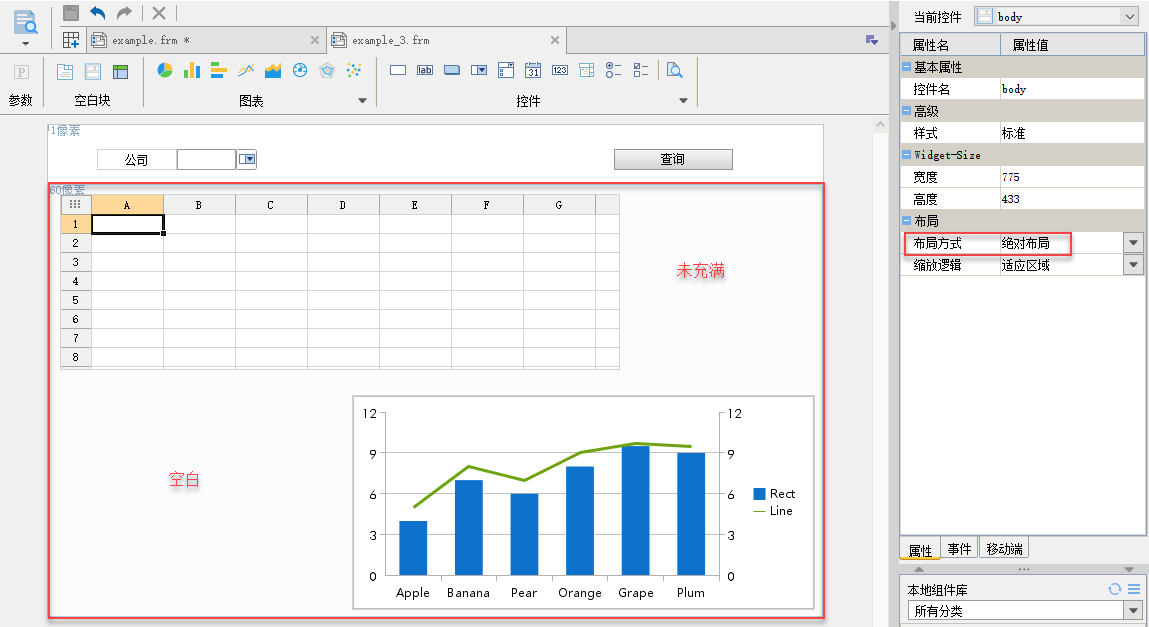
Task: Edit the 控件名 body value
Action: [x=1071, y=89]
